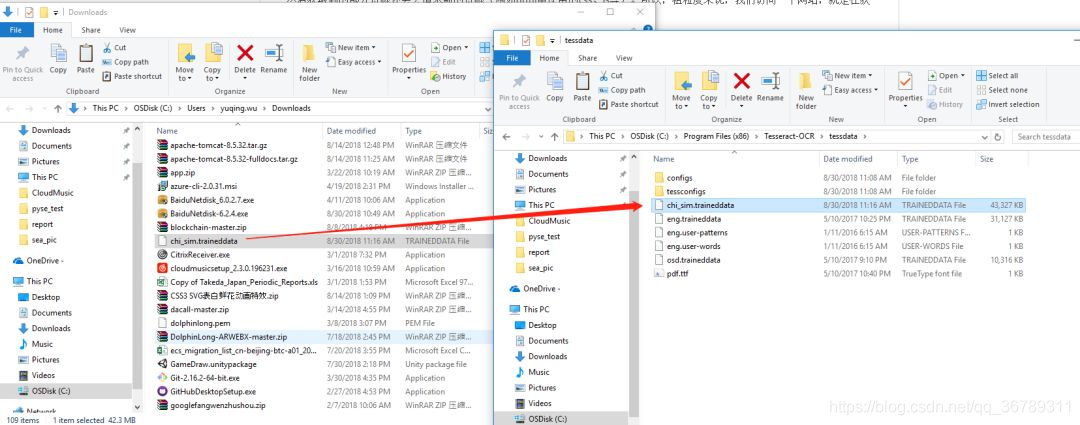Screen dimensions: 1080x425
Task: Click Up arrow in tessdata navigation bar
Action: 554,136
